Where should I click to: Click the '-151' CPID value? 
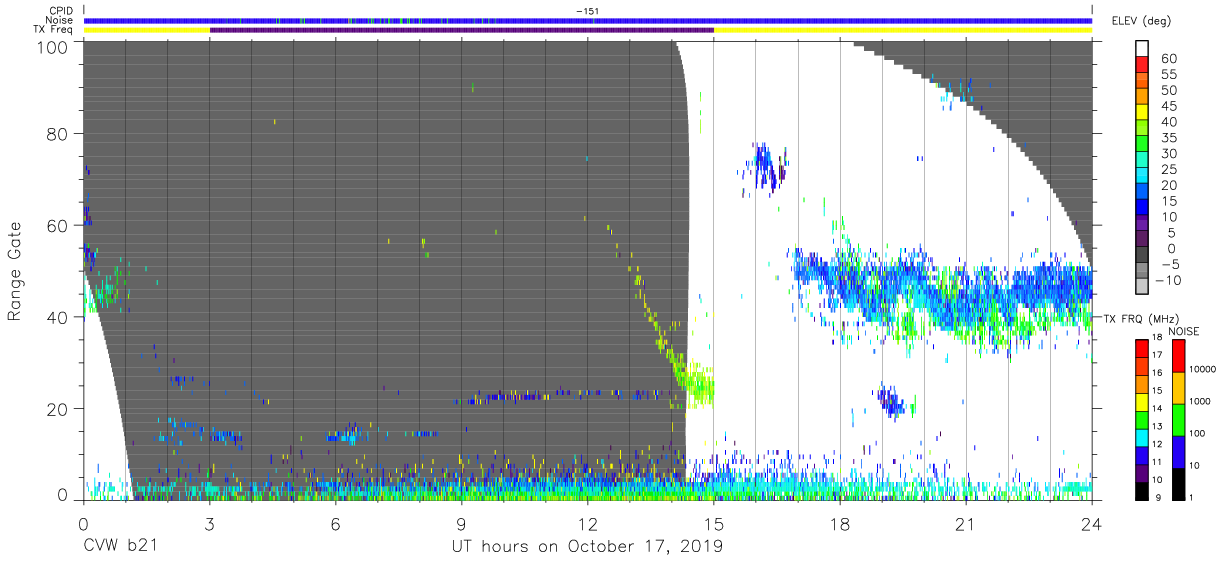tap(587, 10)
